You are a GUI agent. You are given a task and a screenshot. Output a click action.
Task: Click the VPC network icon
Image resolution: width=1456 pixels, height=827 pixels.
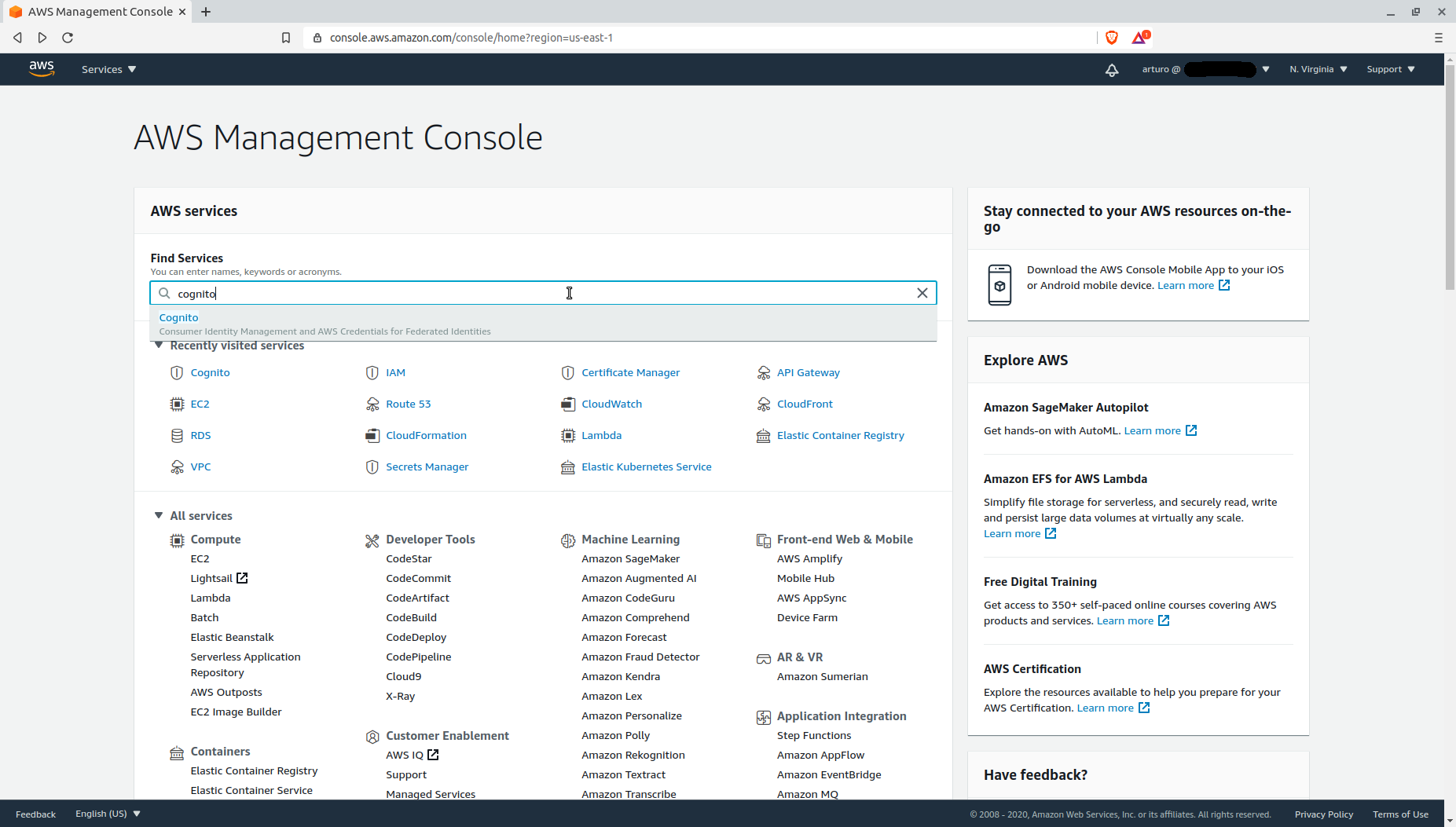click(x=177, y=467)
